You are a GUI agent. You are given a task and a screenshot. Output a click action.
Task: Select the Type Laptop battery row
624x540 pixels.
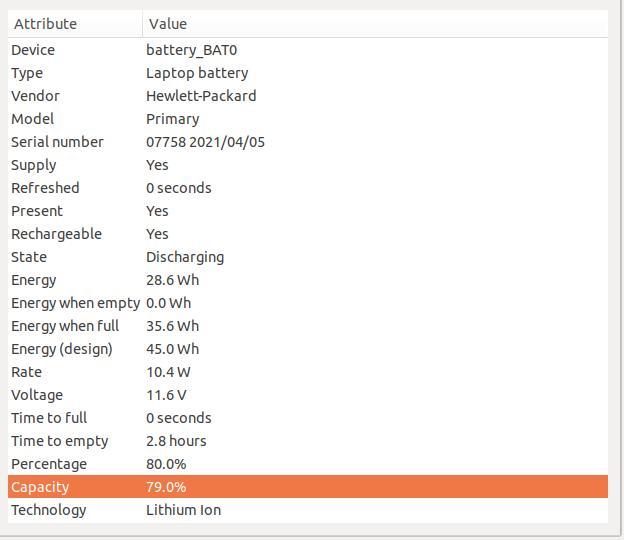(308, 73)
